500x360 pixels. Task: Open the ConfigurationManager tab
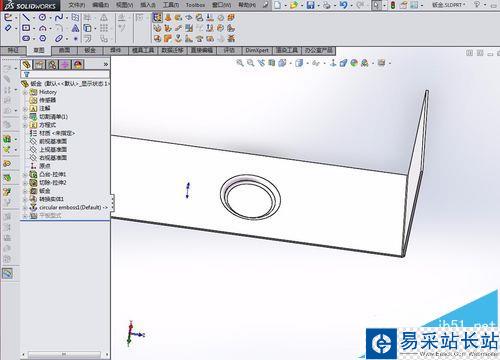(x=52, y=64)
